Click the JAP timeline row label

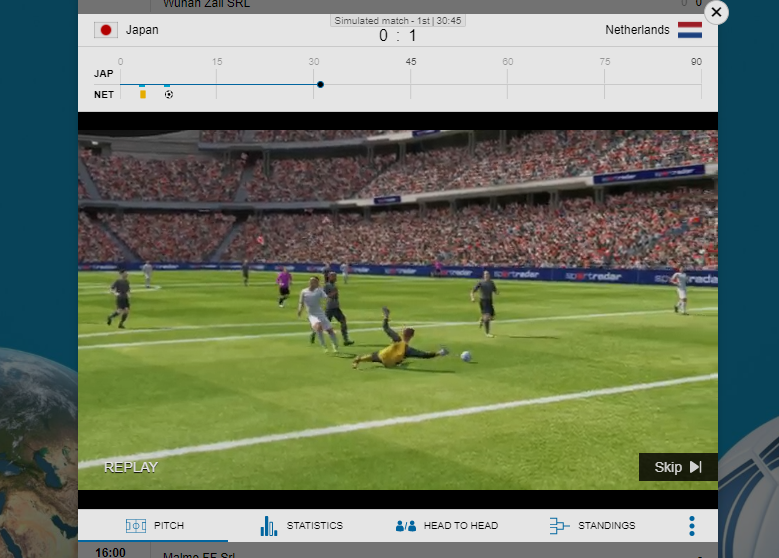(x=103, y=74)
